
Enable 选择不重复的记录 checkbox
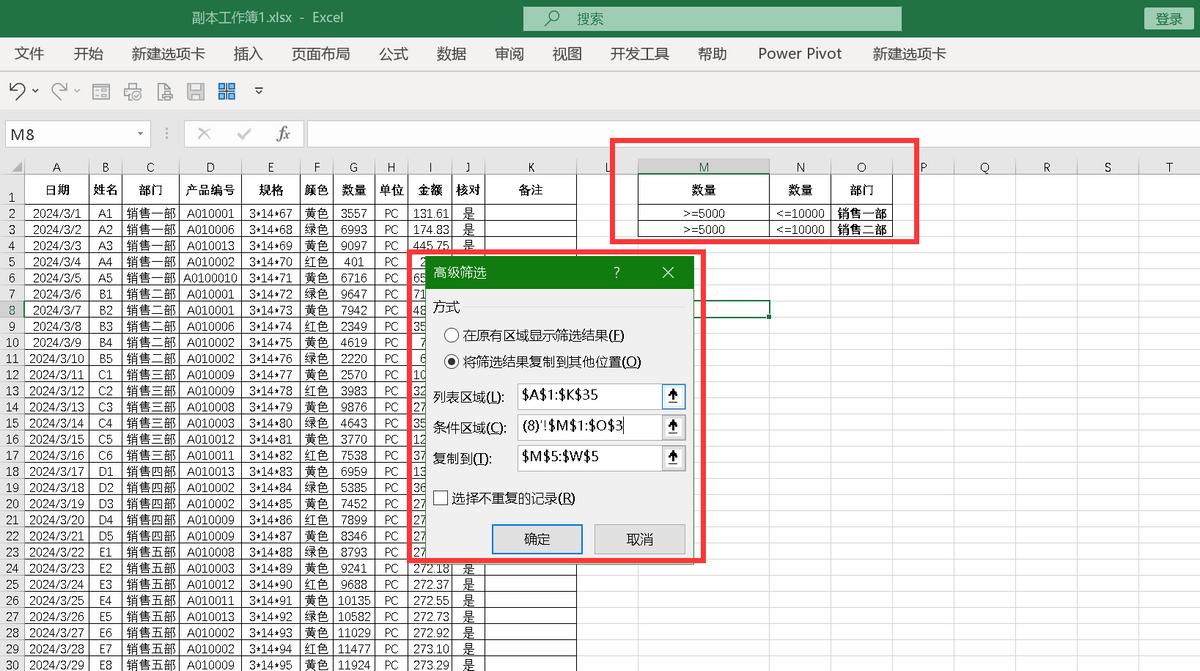441,498
